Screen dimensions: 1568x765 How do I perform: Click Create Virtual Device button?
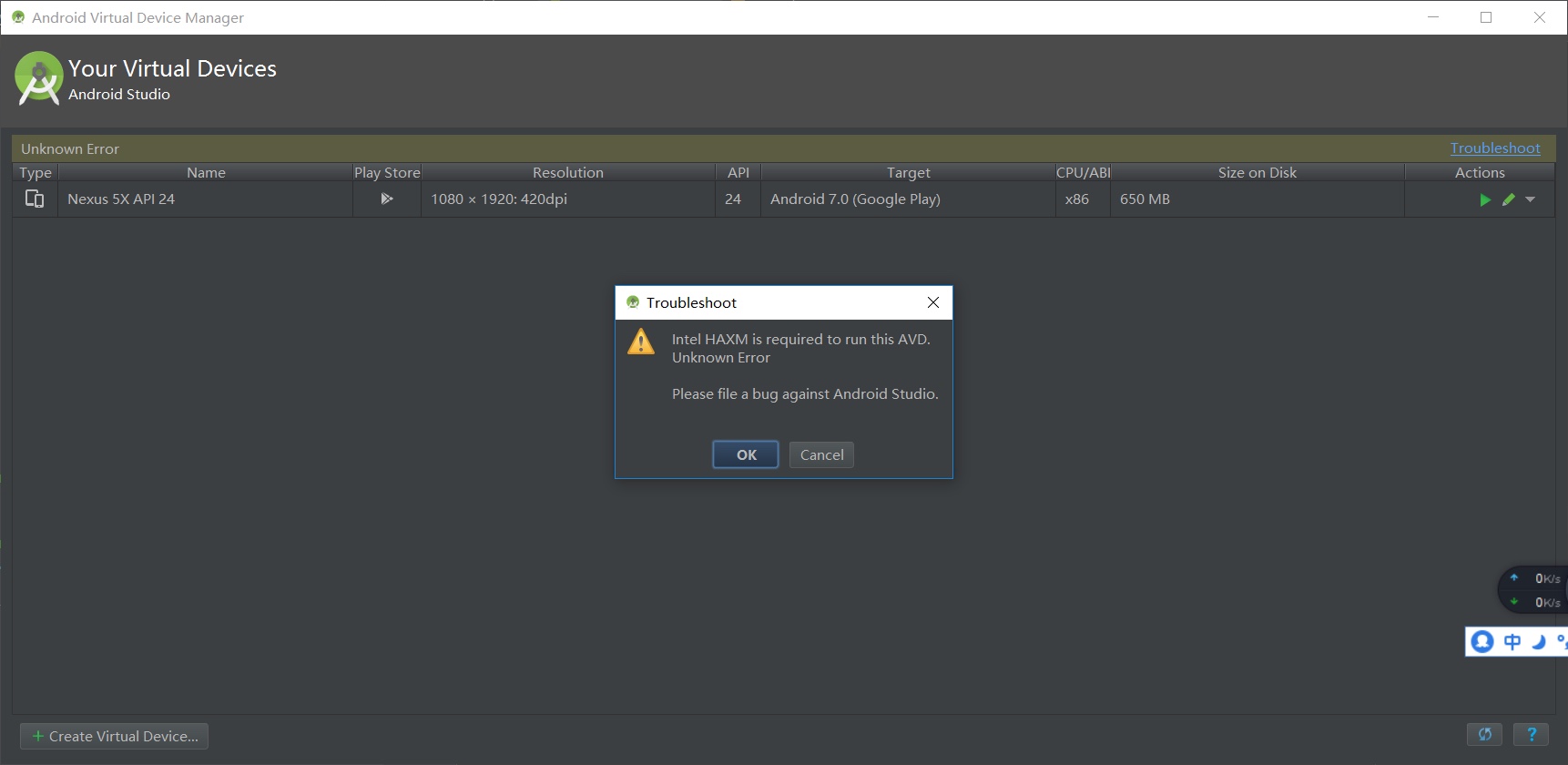115,736
